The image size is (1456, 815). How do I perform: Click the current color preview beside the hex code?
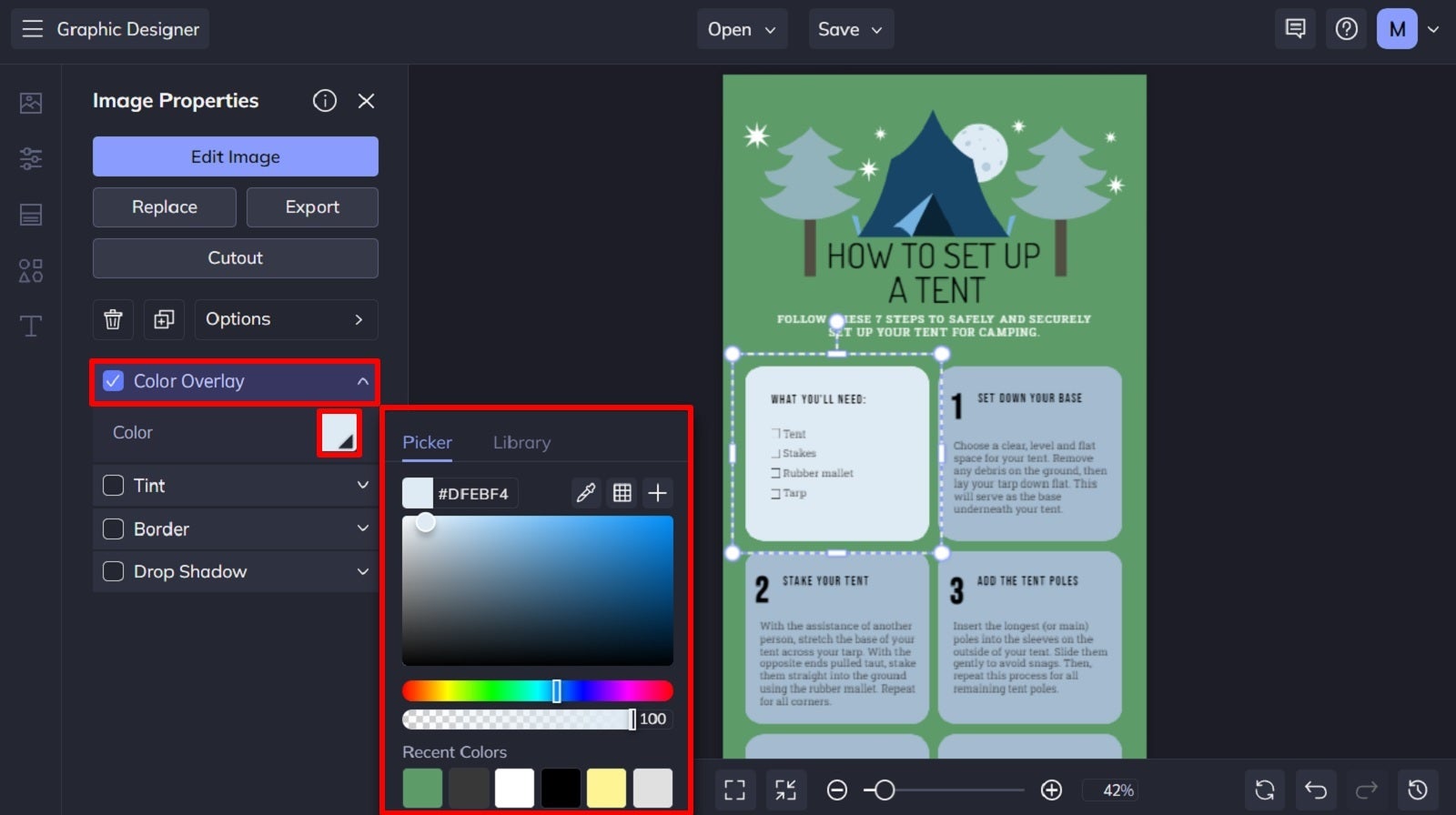pos(418,493)
